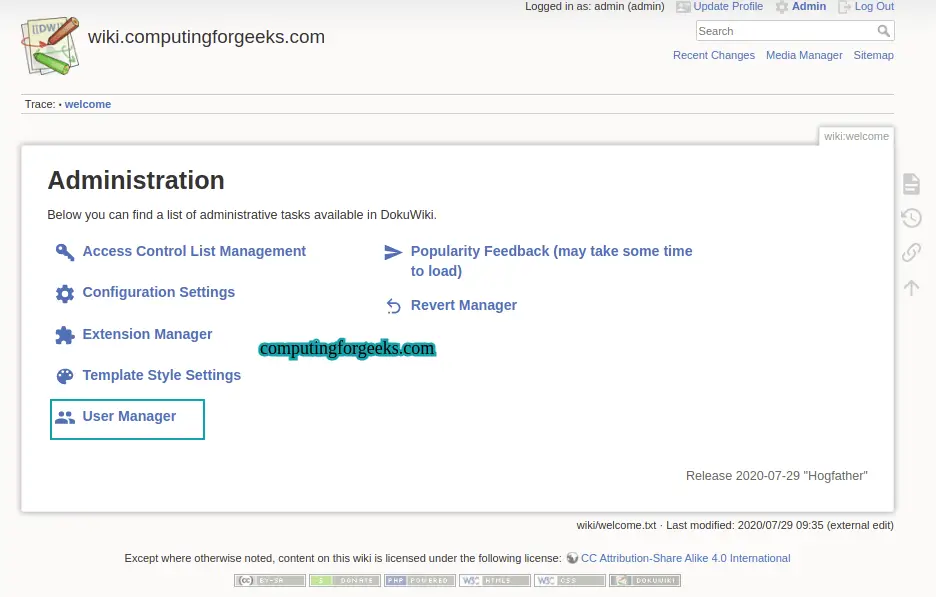Click the Release 2020-07-29 "Hogfather" text
936x597 pixels.
tap(777, 476)
